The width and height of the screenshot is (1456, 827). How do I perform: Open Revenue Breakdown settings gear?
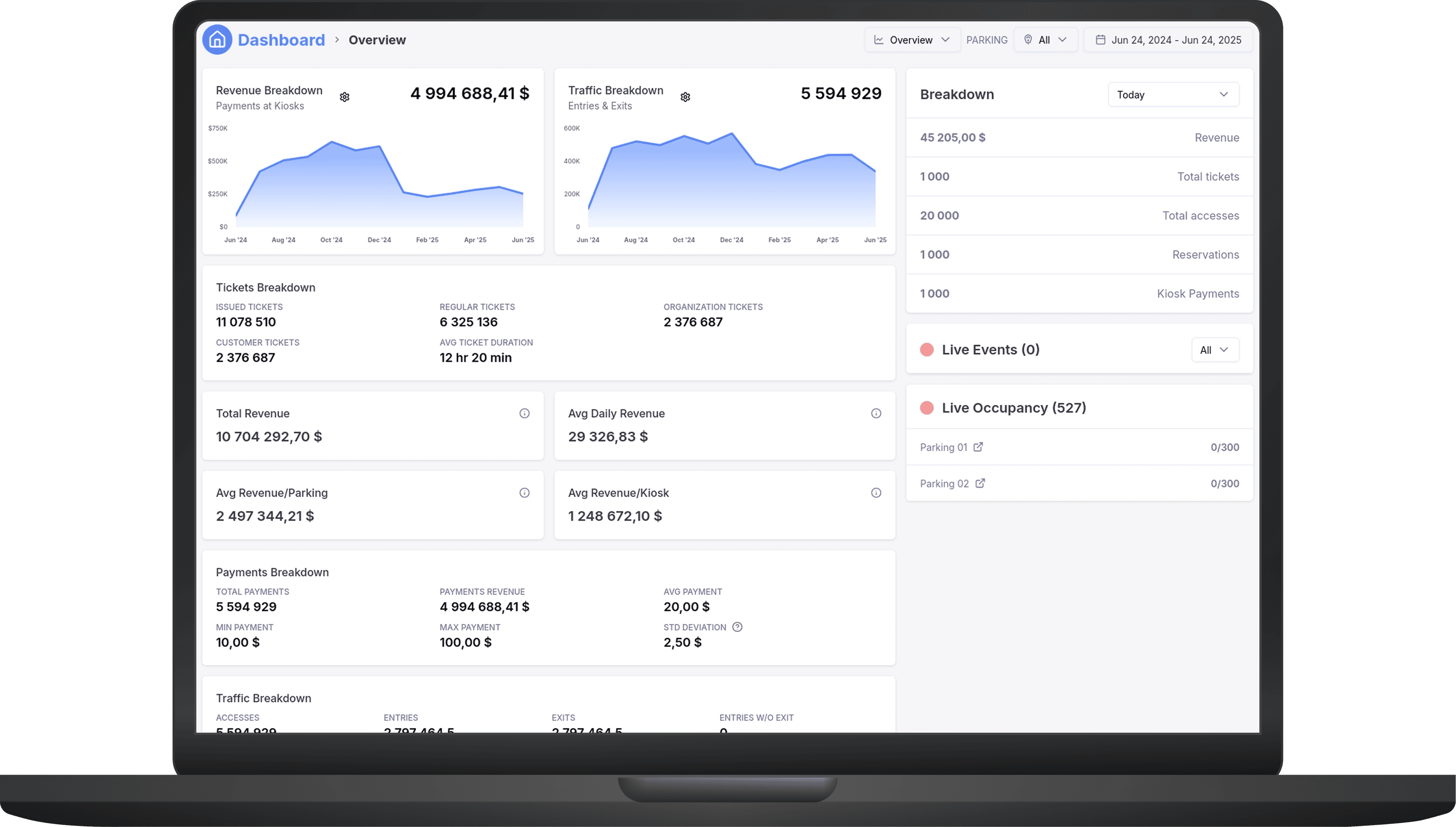point(345,97)
